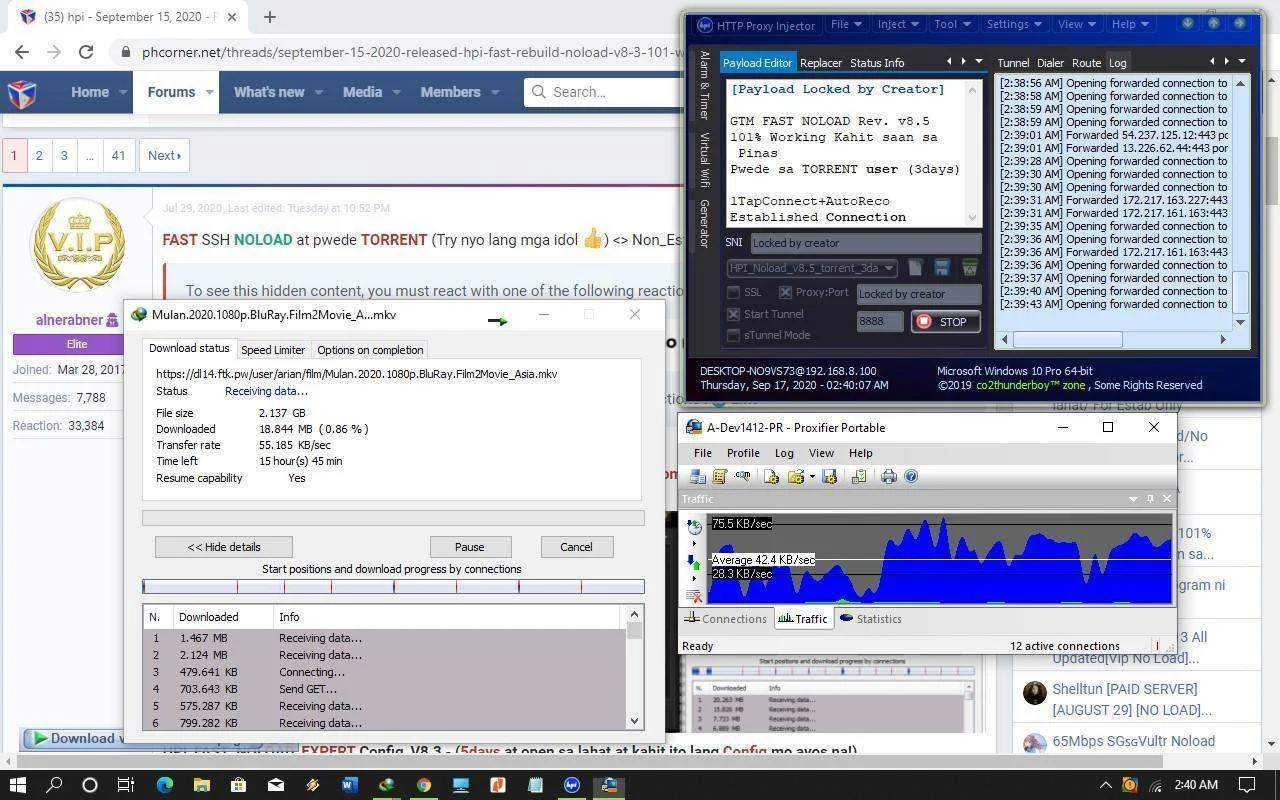Toggle the Proxy:Port checkbox
Viewport: 1280px width, 800px height.
coord(786,293)
